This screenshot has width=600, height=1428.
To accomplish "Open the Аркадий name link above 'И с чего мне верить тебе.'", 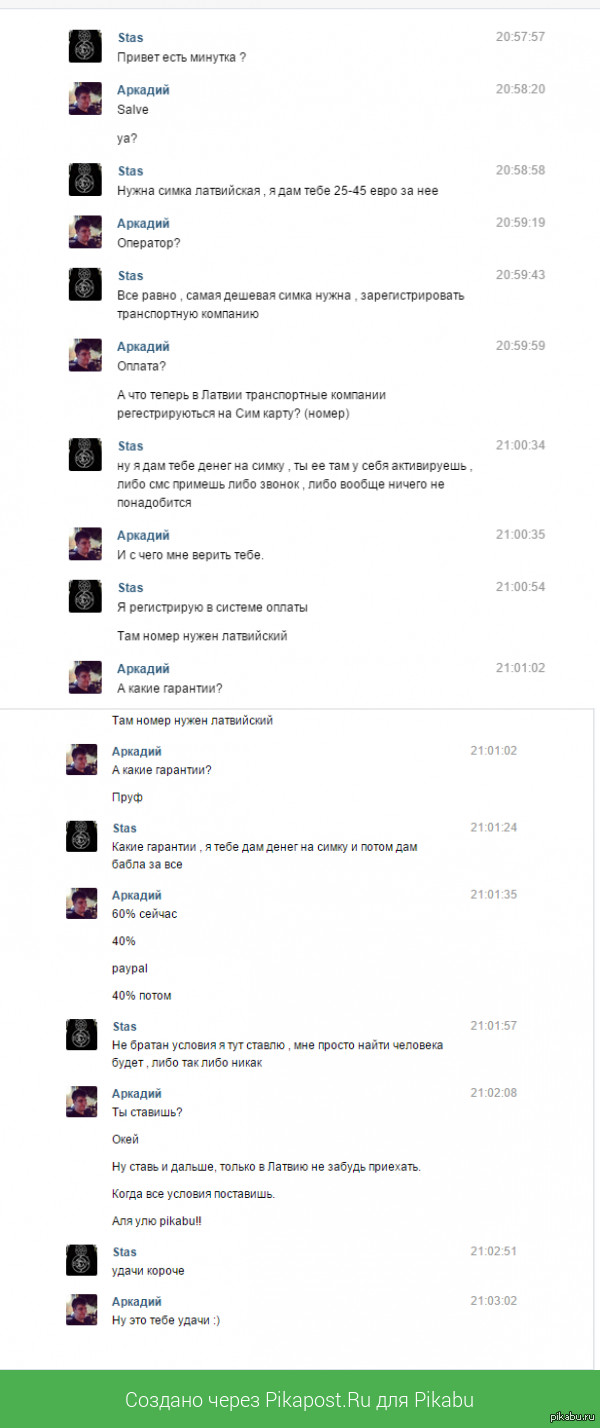I will [x=143, y=535].
